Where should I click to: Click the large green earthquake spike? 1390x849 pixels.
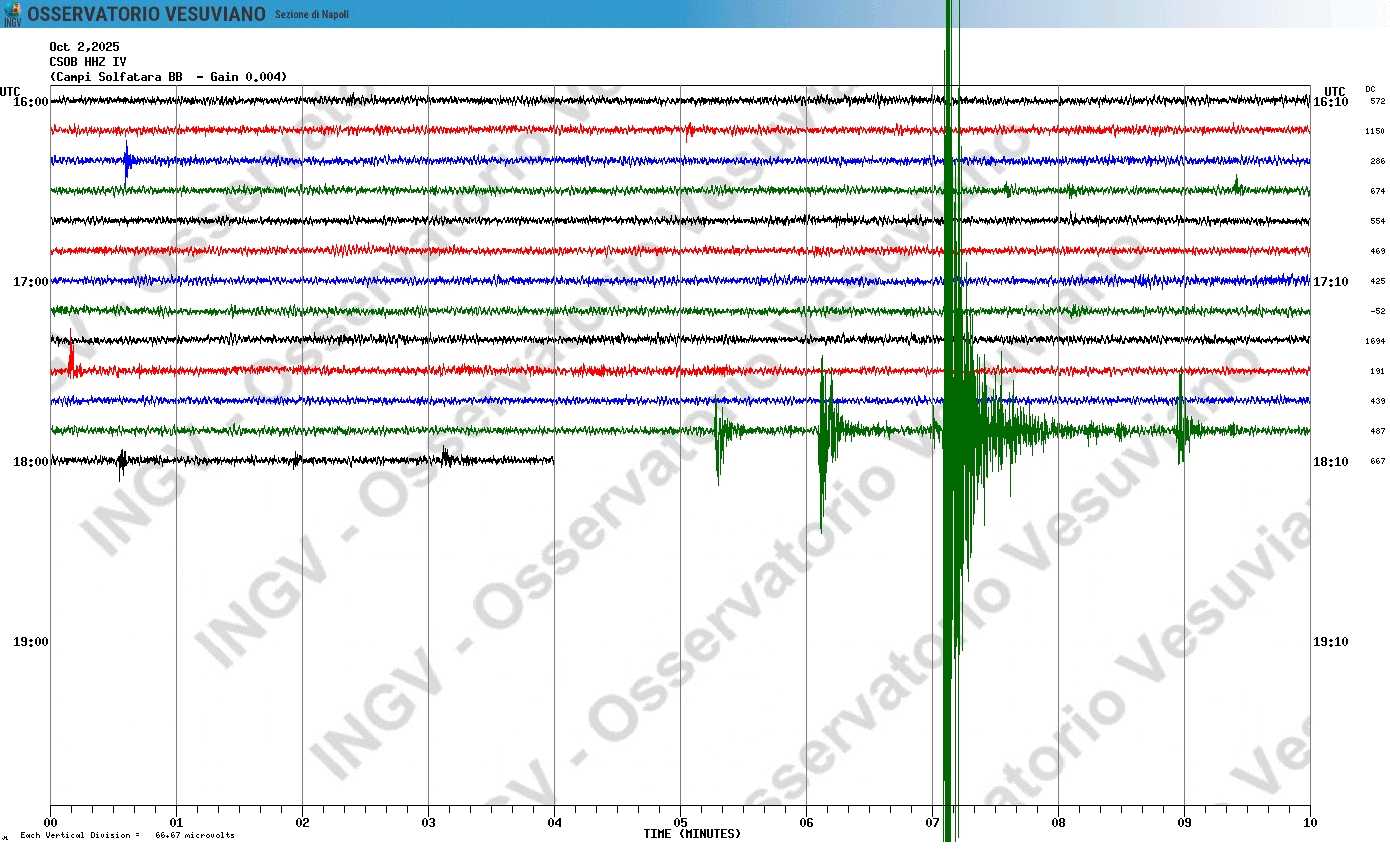coord(946,430)
